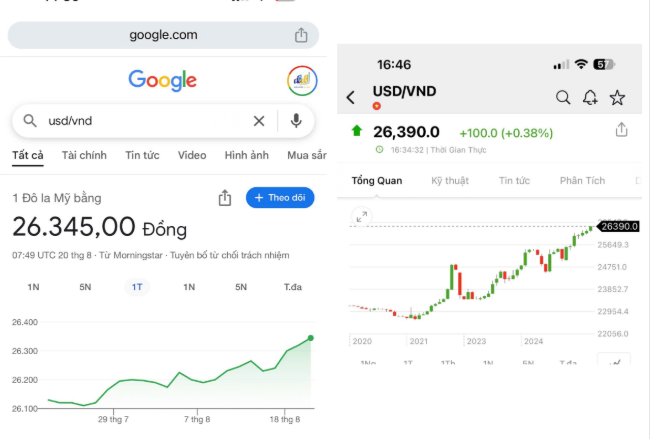The width and height of the screenshot is (650, 439).
Task: Open search in the USD/VND app header
Action: (x=563, y=97)
